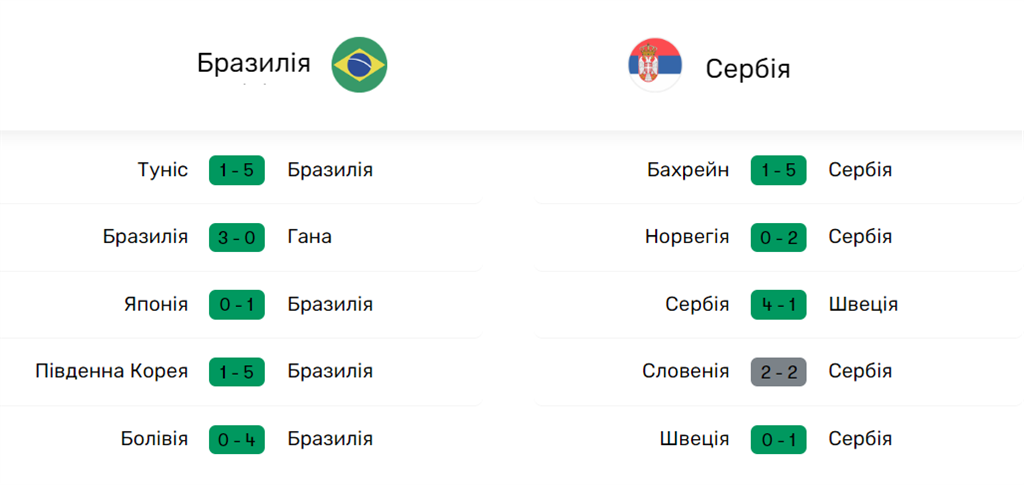Open the Японія 0-1 Бразилія score badge
Screen dimensions: 1024x485
tap(236, 304)
